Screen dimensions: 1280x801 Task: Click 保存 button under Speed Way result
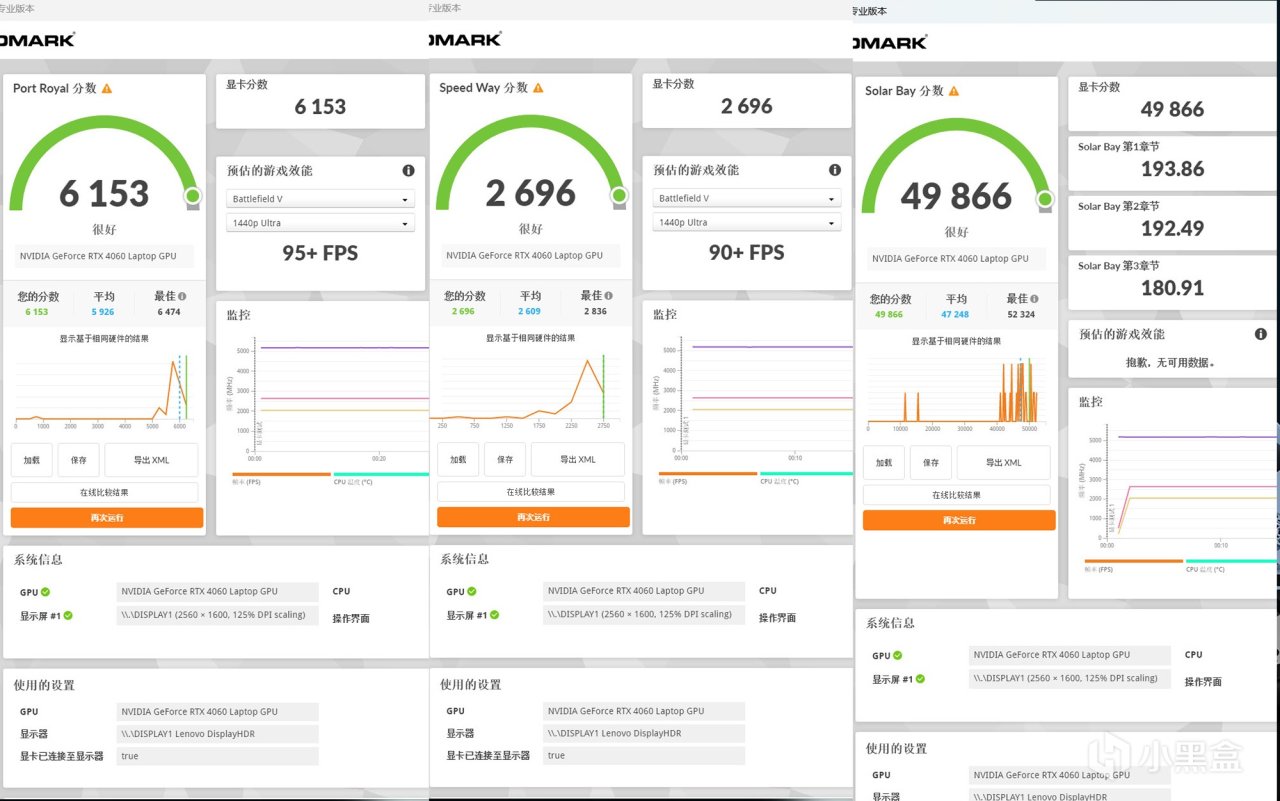(504, 459)
